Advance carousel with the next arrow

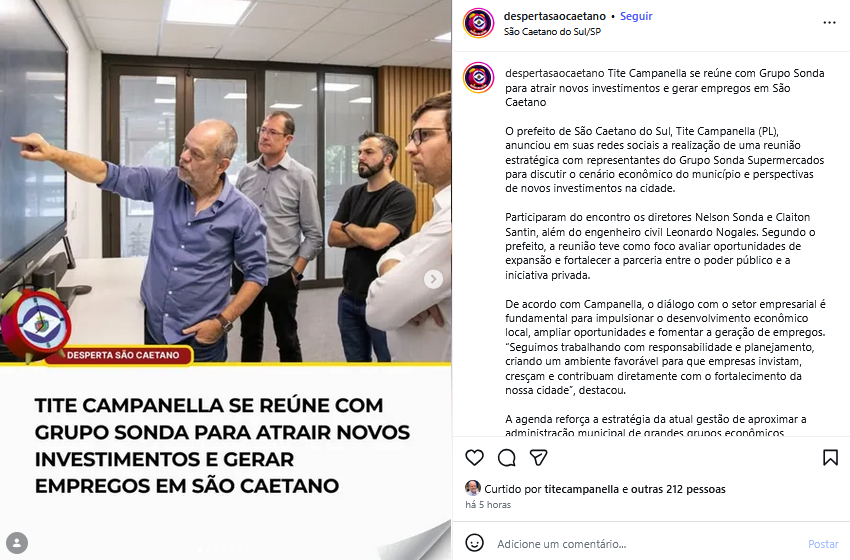[x=433, y=279]
